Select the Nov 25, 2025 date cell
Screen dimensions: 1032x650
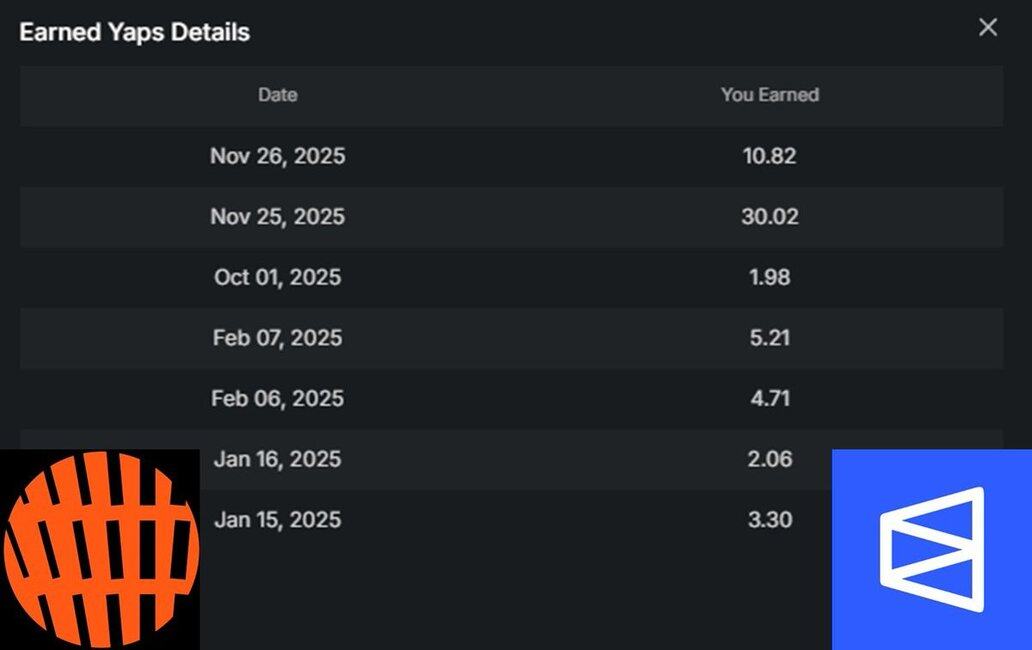tap(277, 217)
